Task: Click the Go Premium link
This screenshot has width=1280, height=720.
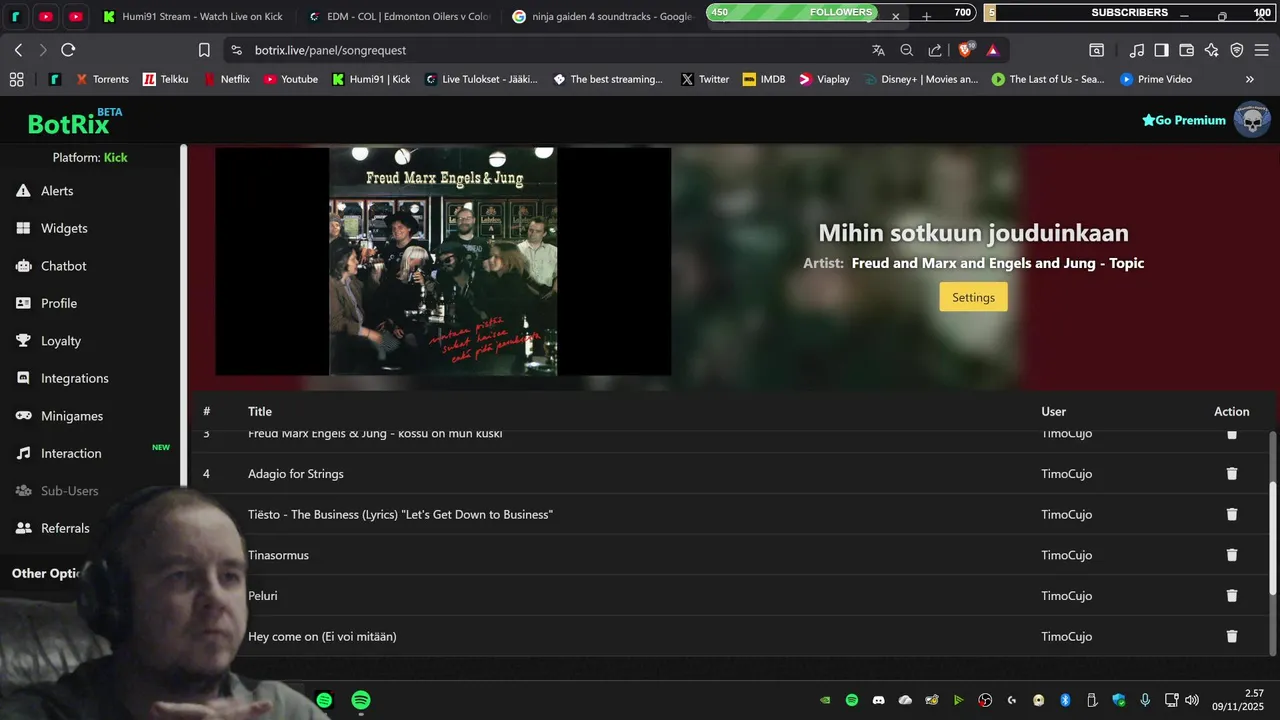Action: click(1184, 120)
